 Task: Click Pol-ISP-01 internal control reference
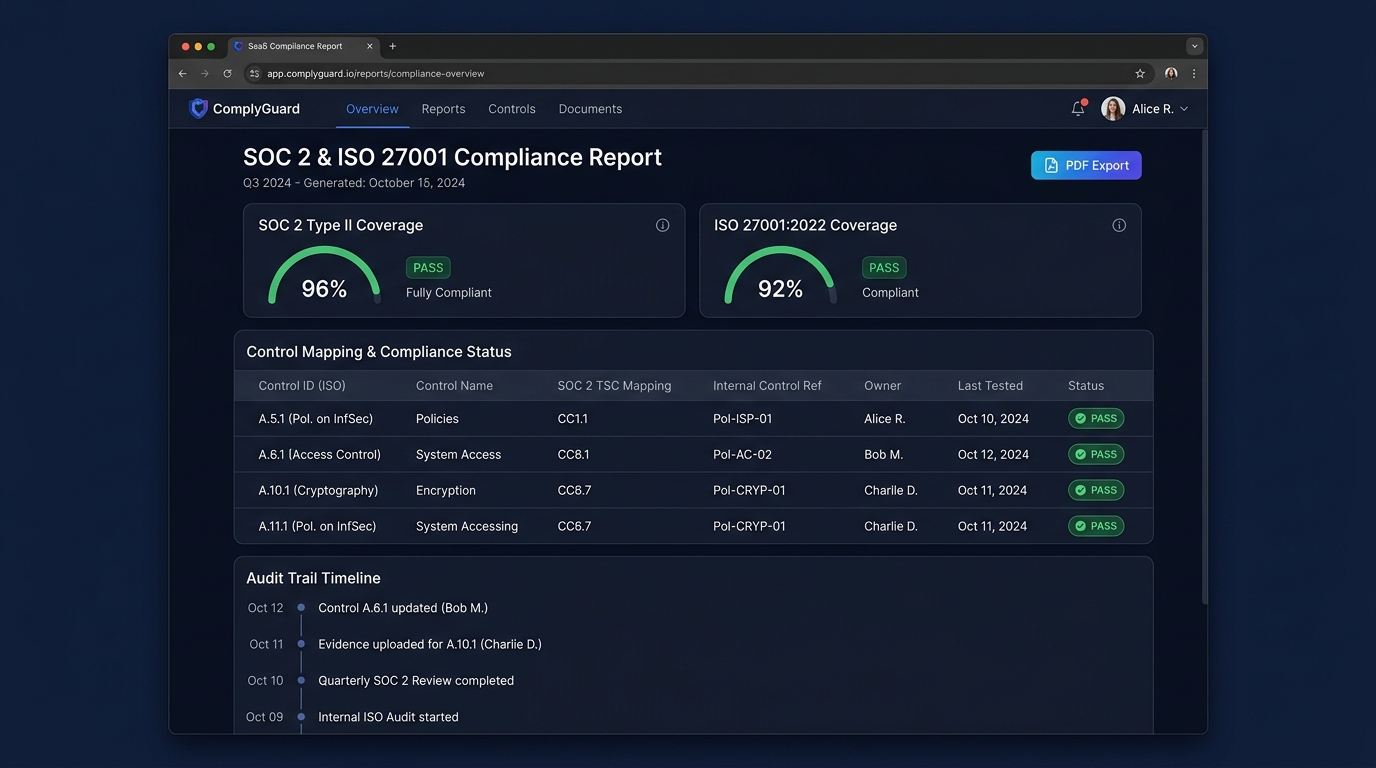[742, 418]
